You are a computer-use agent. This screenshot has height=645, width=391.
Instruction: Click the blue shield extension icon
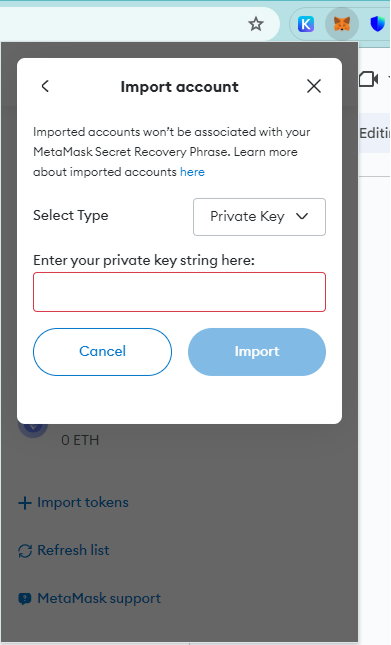pyautogui.click(x=378, y=24)
